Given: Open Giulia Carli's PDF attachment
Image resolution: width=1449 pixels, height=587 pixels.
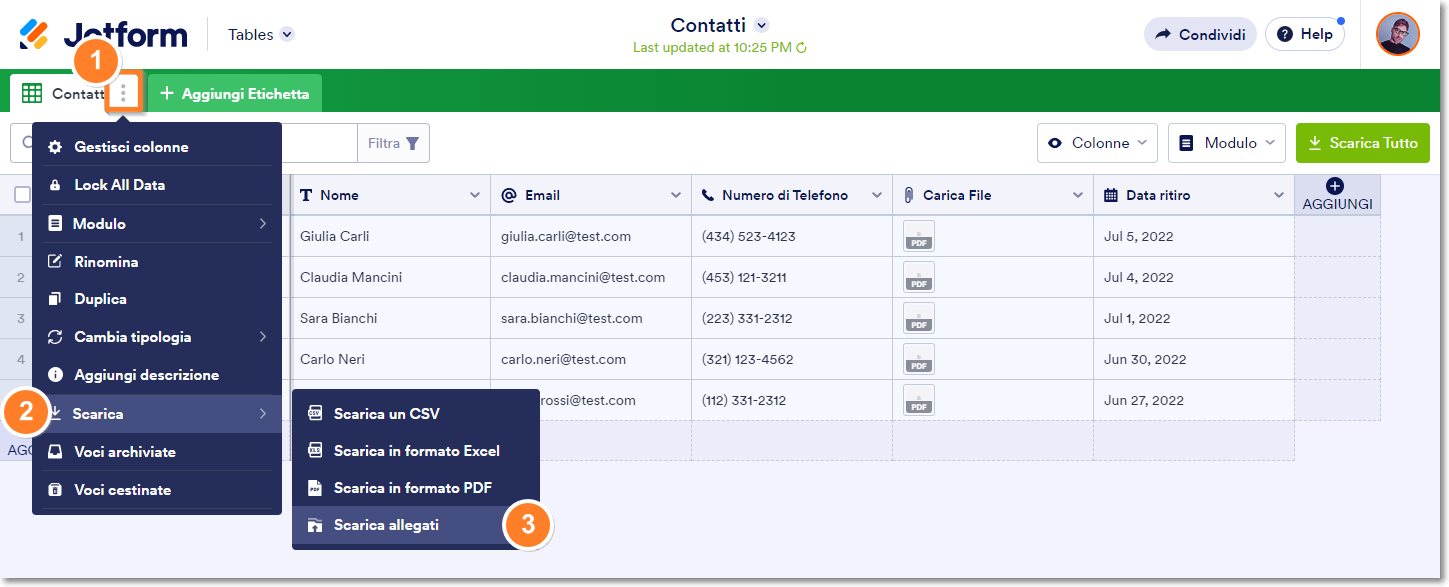Looking at the screenshot, I should 919,236.
